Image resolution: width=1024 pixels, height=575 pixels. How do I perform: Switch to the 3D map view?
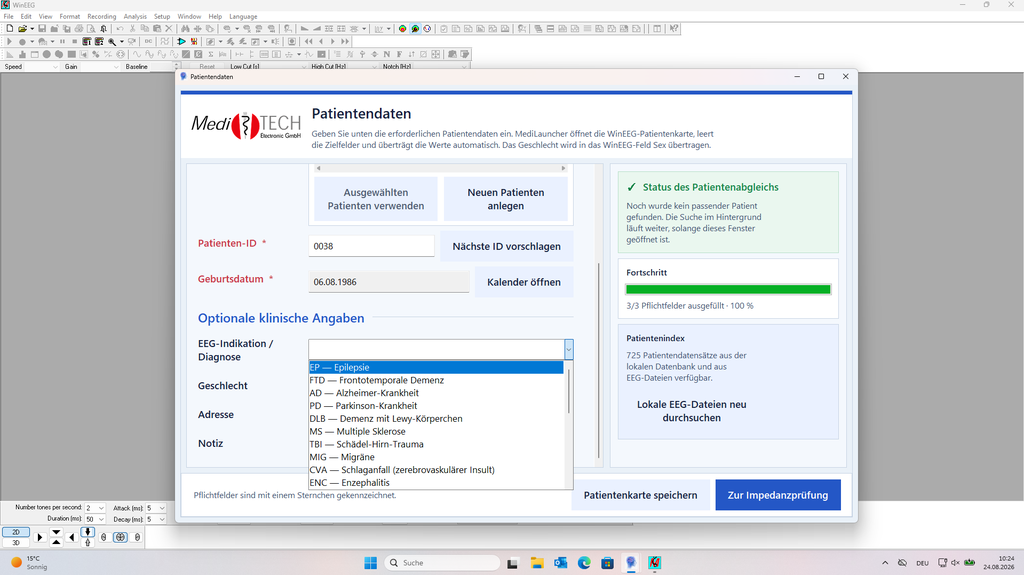click(x=16, y=542)
